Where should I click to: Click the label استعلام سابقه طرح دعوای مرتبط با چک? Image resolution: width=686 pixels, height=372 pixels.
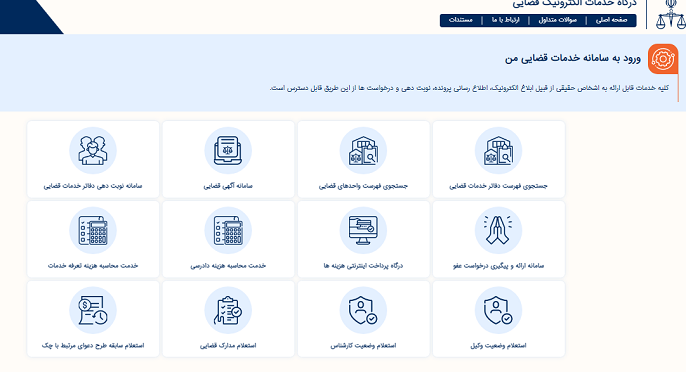tap(93, 346)
